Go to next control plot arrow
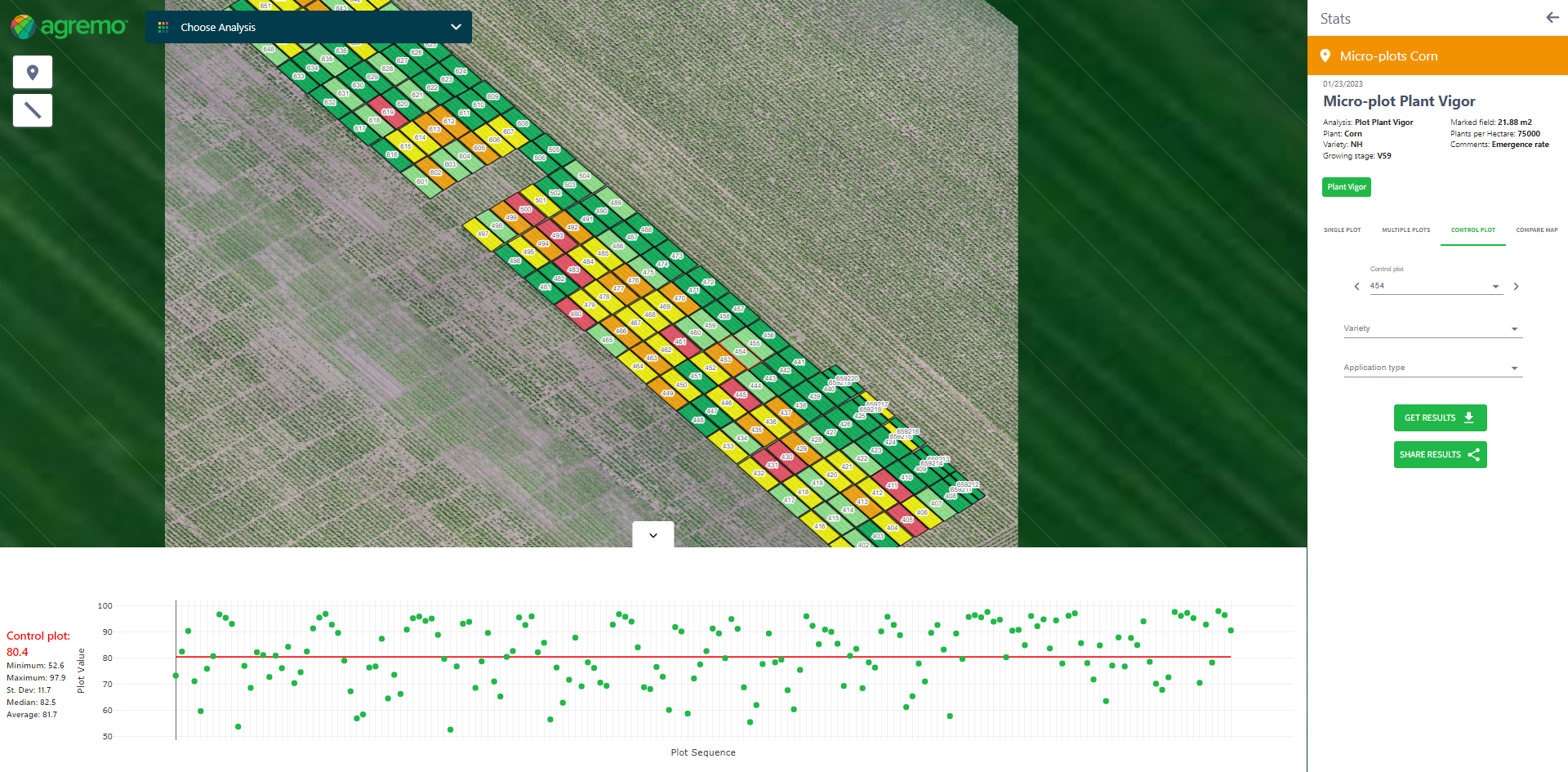1568x772 pixels. pyautogui.click(x=1516, y=287)
